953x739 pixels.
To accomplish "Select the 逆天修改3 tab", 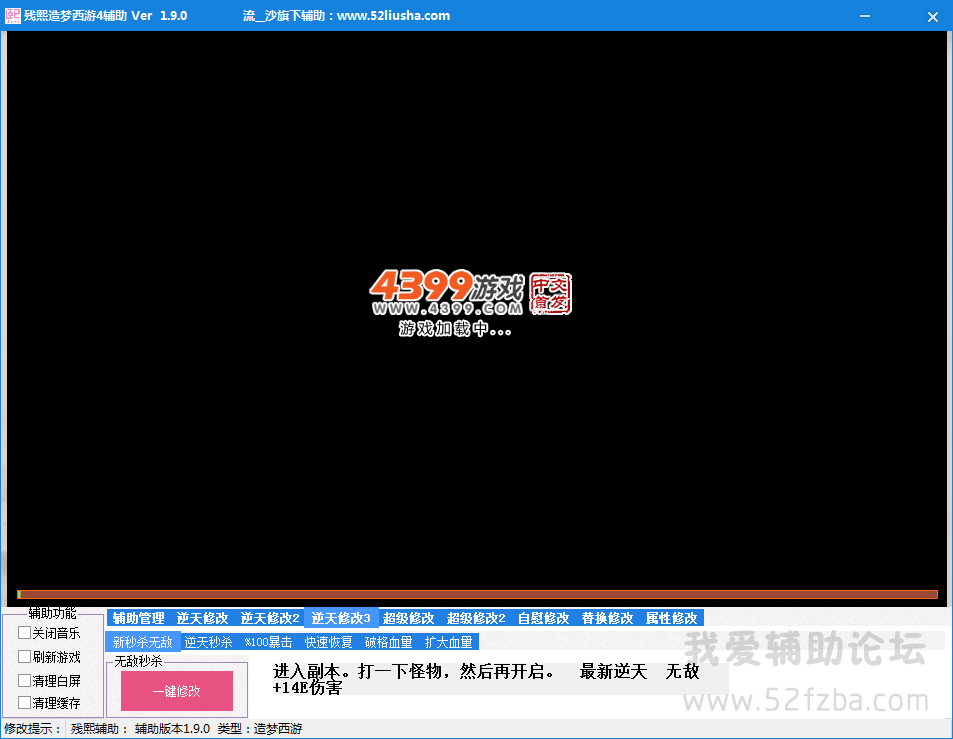I will 341,618.
